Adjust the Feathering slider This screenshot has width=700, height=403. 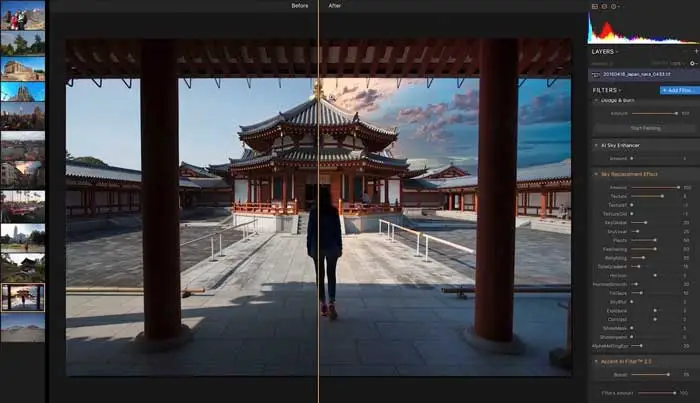655,249
